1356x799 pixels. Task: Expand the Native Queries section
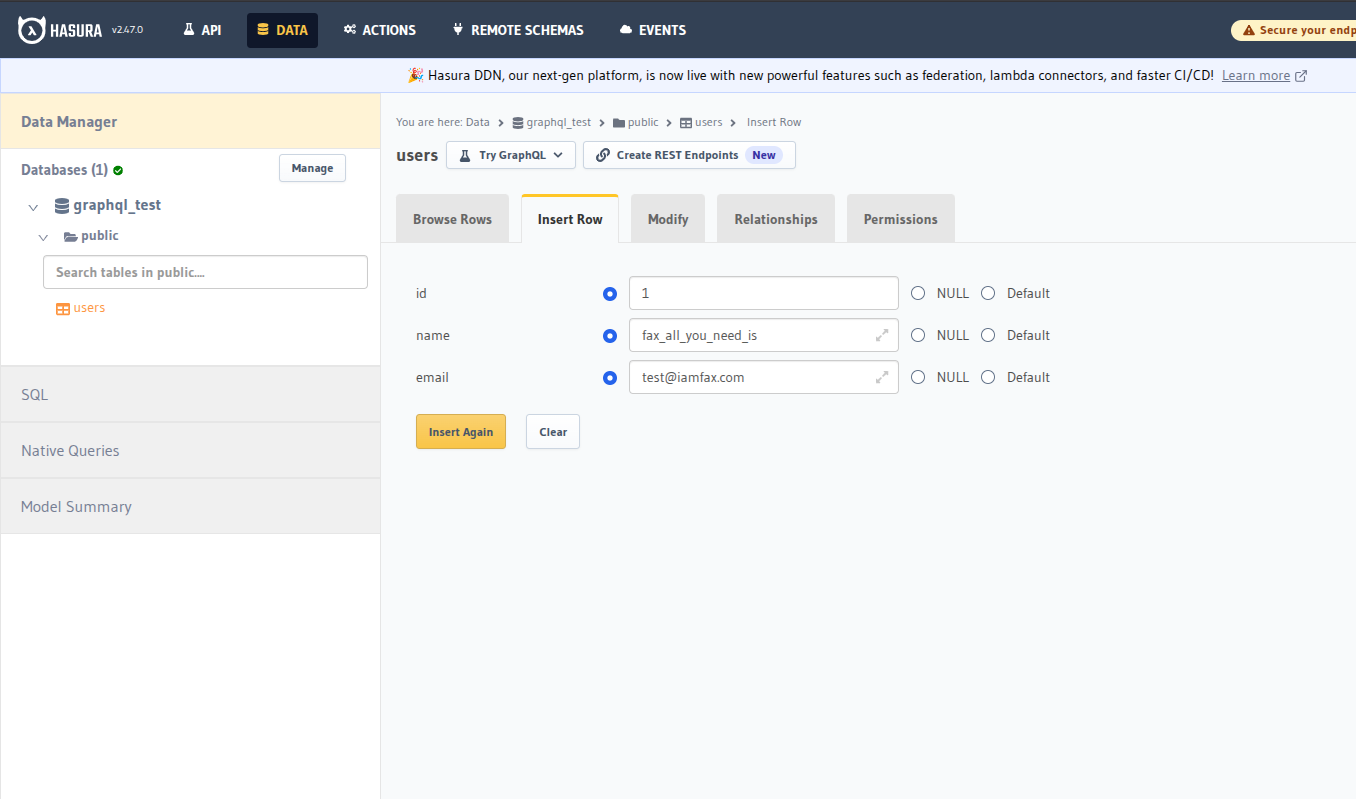click(190, 451)
